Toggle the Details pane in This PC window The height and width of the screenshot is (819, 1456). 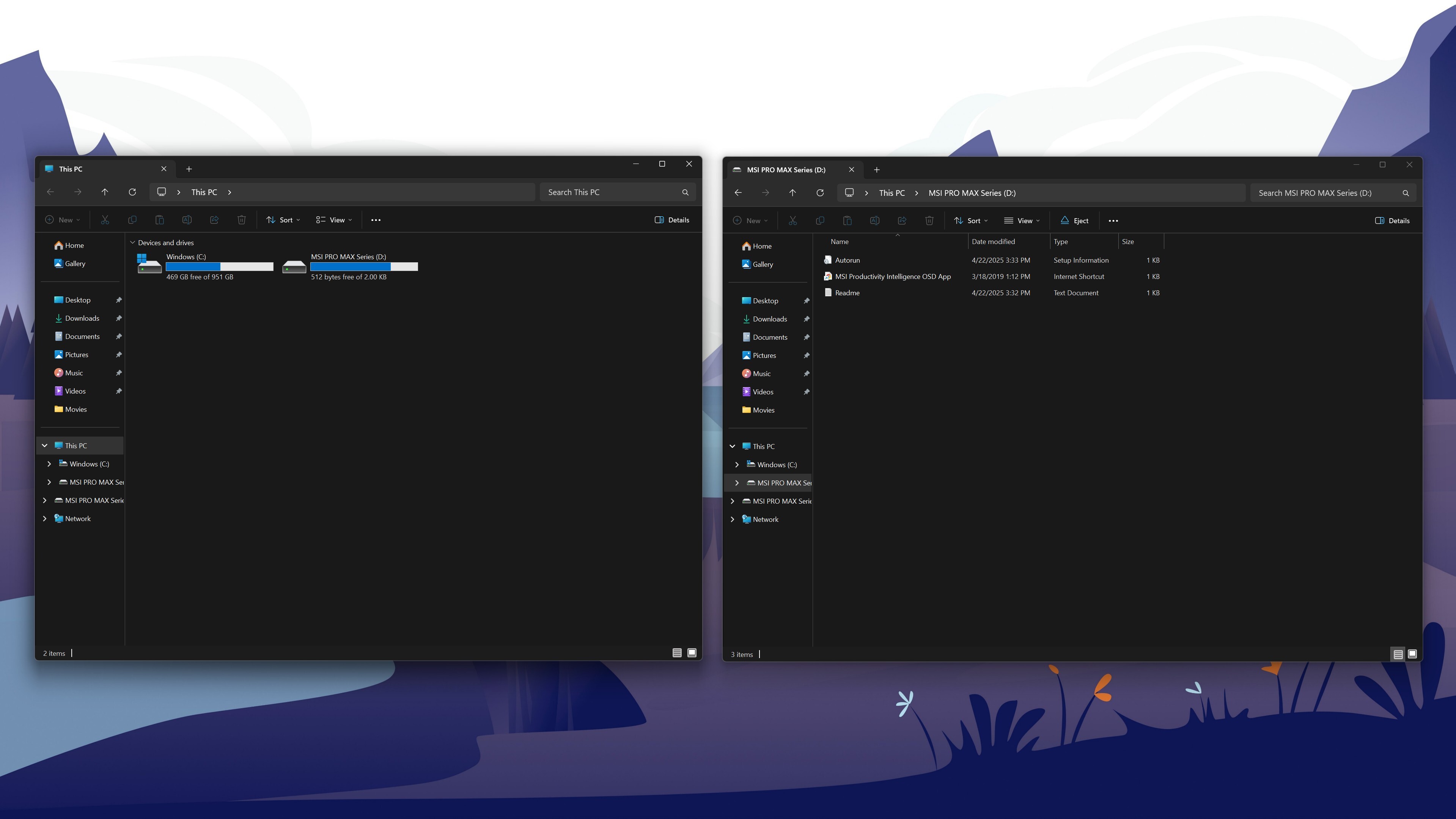pos(671,220)
